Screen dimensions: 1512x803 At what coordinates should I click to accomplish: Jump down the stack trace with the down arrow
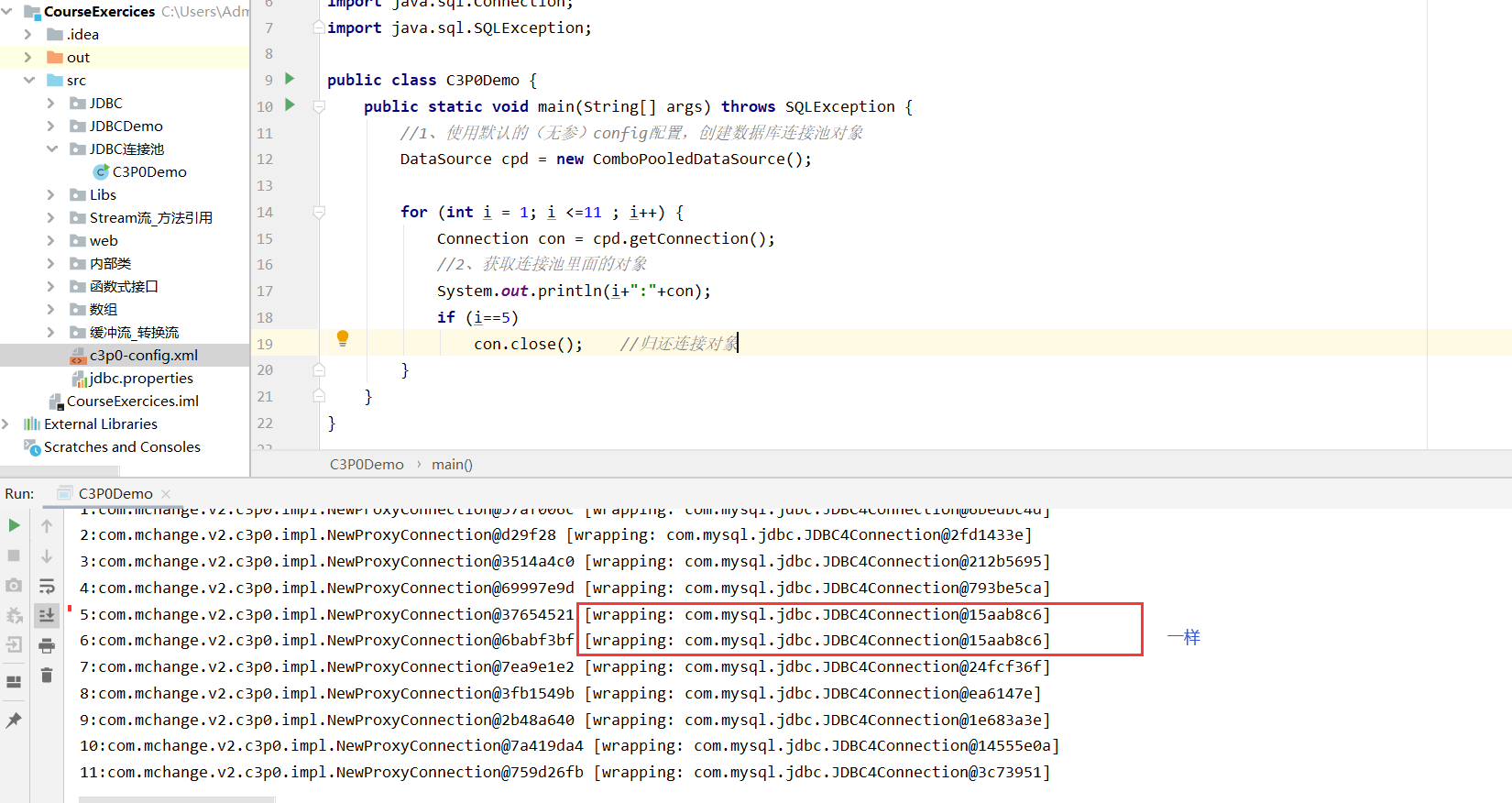[47, 556]
